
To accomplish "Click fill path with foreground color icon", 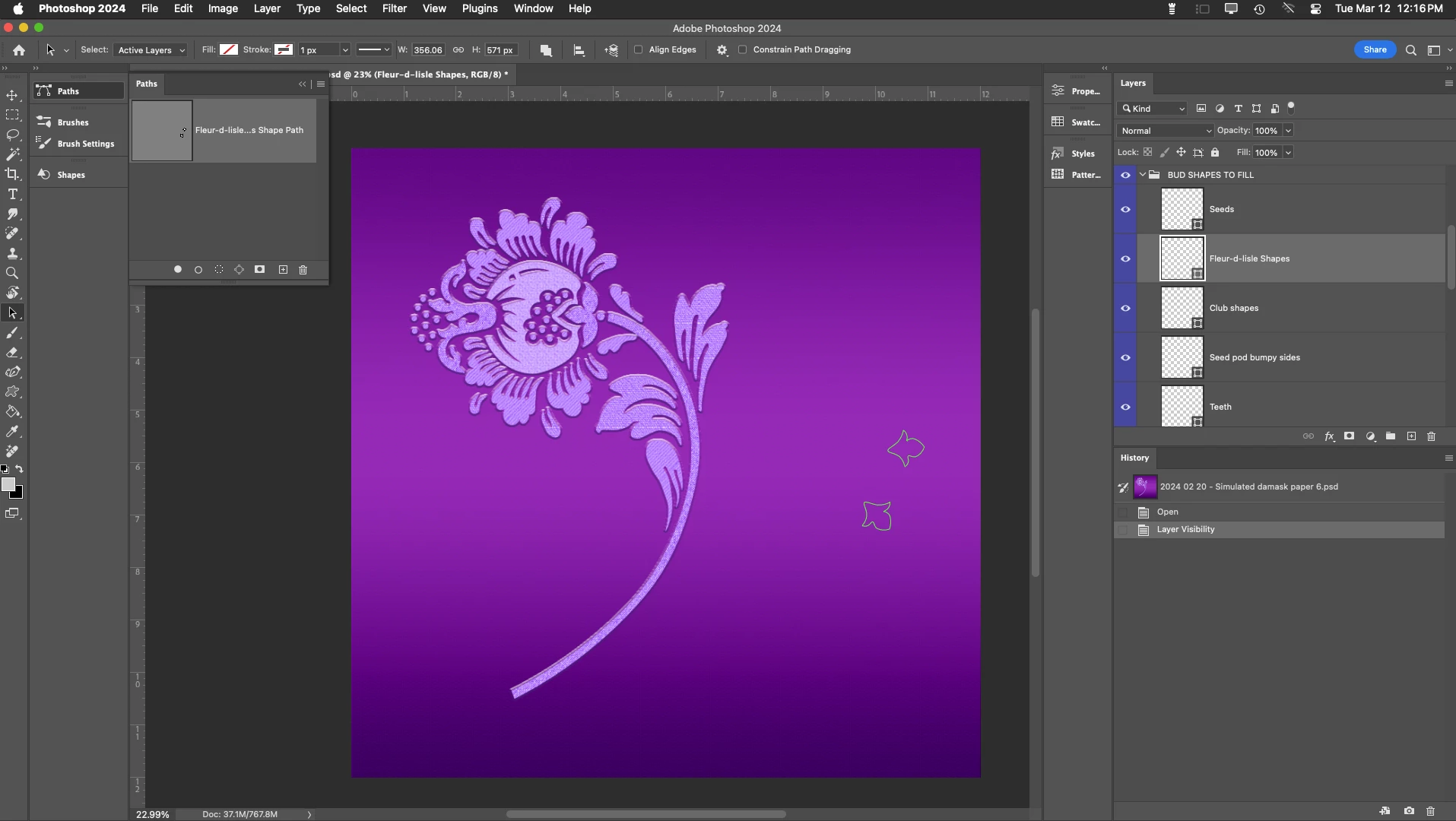I will tap(178, 270).
